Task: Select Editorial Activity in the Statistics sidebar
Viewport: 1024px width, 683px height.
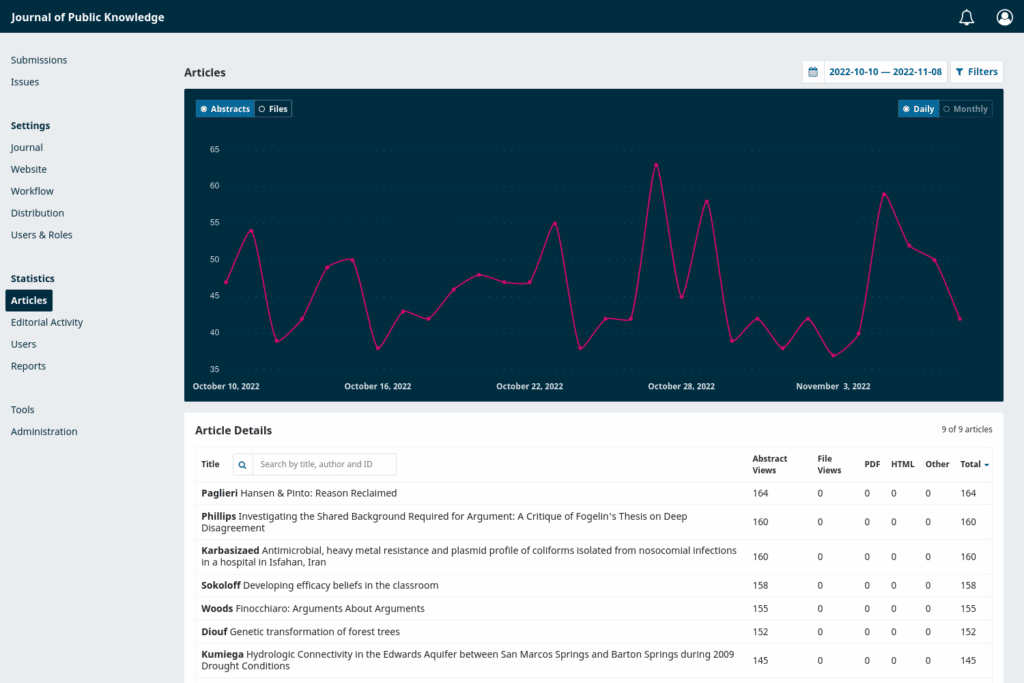Action: coord(46,322)
